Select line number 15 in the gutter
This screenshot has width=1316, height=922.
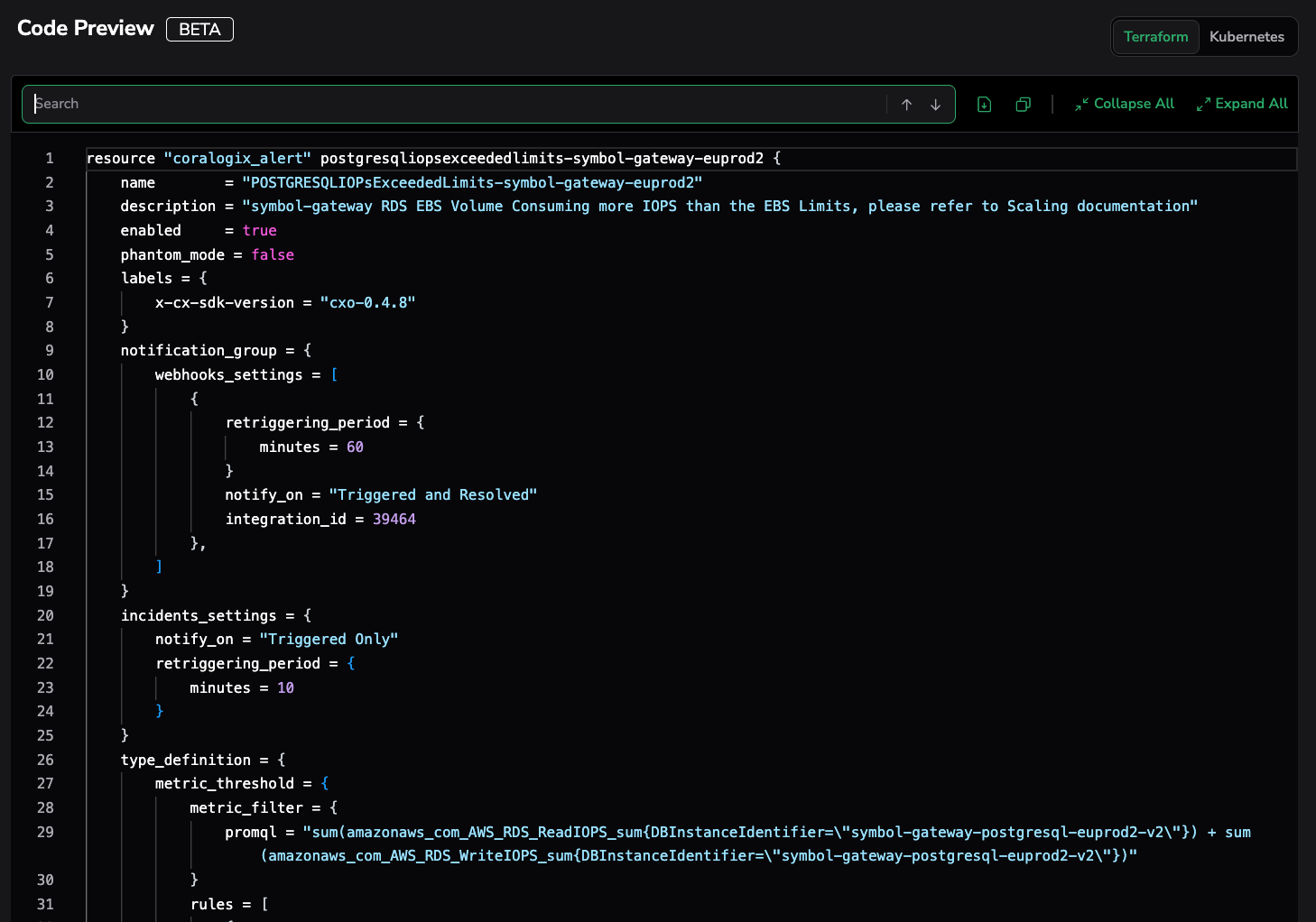[x=45, y=495]
